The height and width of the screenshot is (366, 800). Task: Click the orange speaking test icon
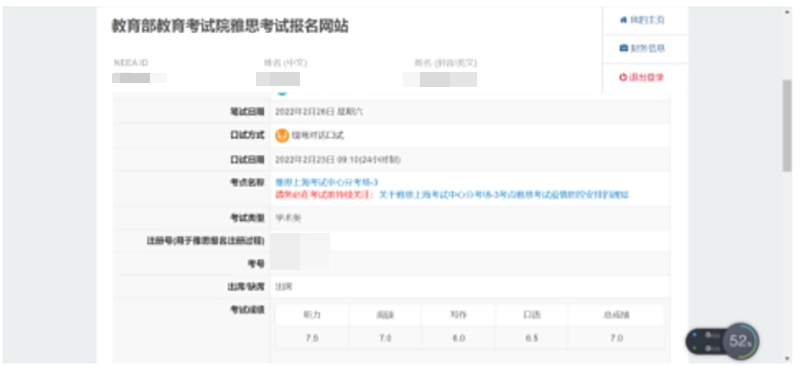click(x=282, y=135)
